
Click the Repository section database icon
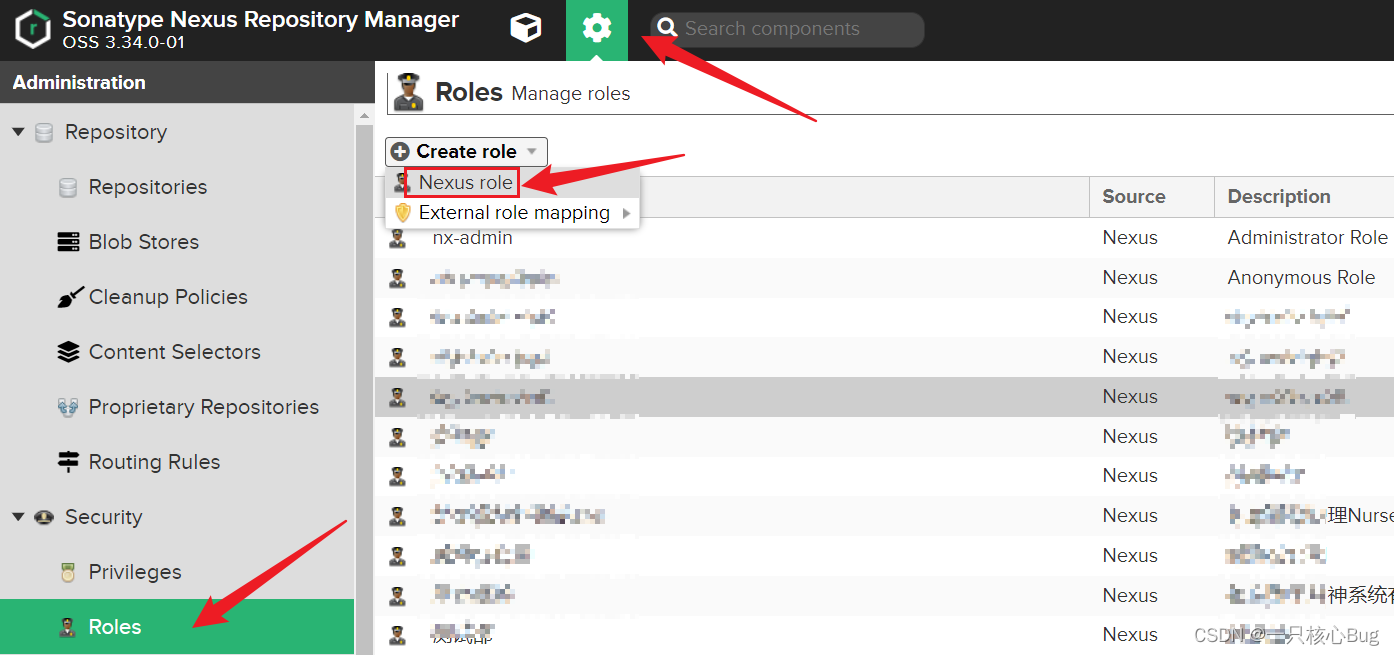click(44, 132)
